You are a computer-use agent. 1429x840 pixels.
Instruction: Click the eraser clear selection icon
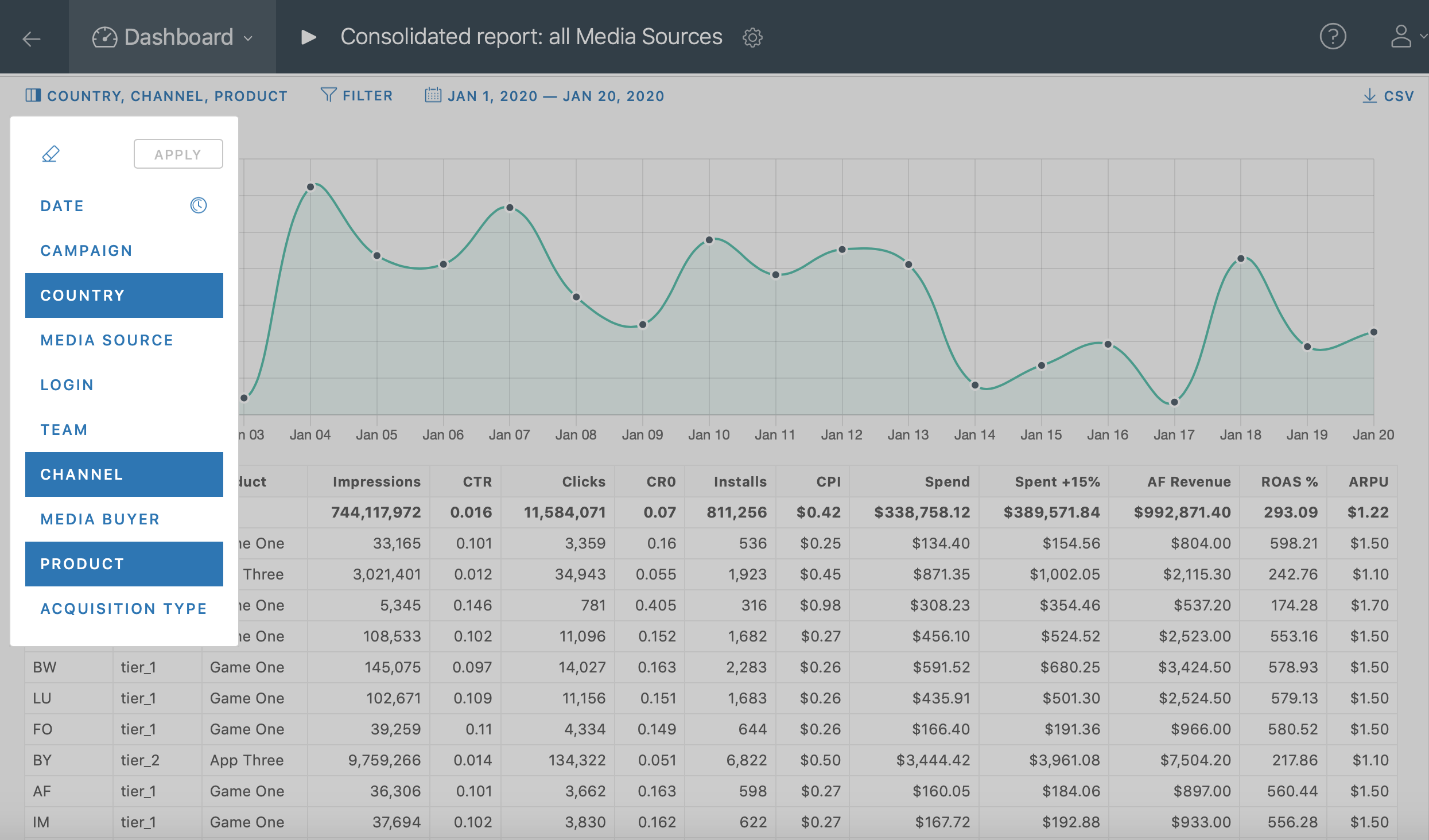pyautogui.click(x=51, y=154)
